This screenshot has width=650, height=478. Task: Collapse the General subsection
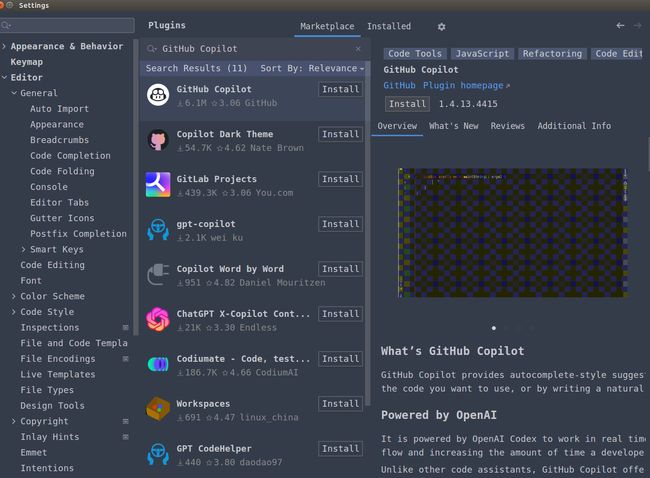[x=14, y=93]
